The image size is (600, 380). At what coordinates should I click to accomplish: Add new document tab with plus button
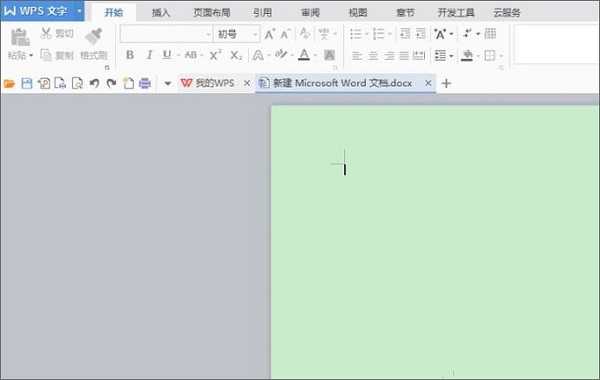pyautogui.click(x=446, y=83)
